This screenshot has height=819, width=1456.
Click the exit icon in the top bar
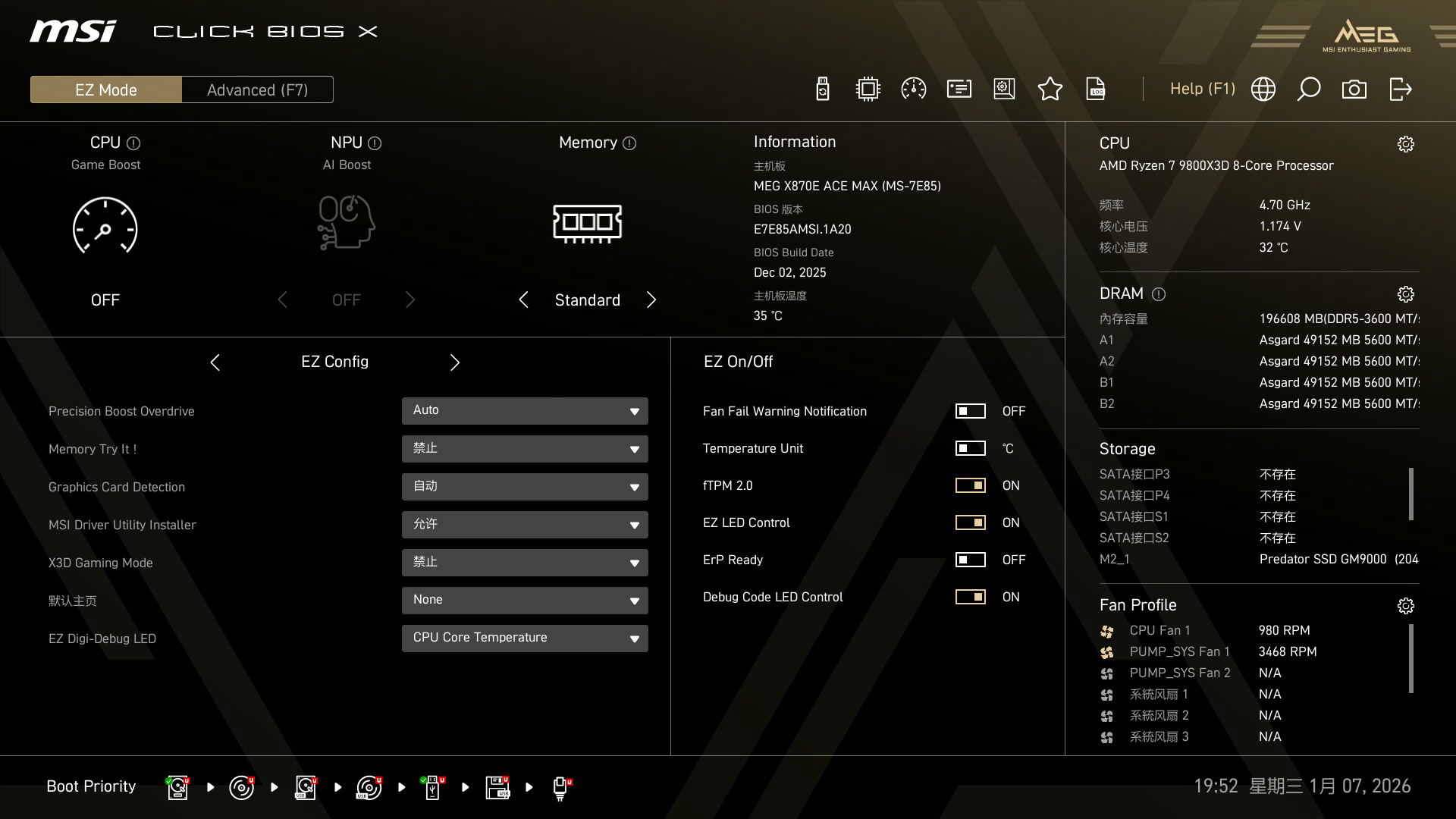click(1400, 89)
